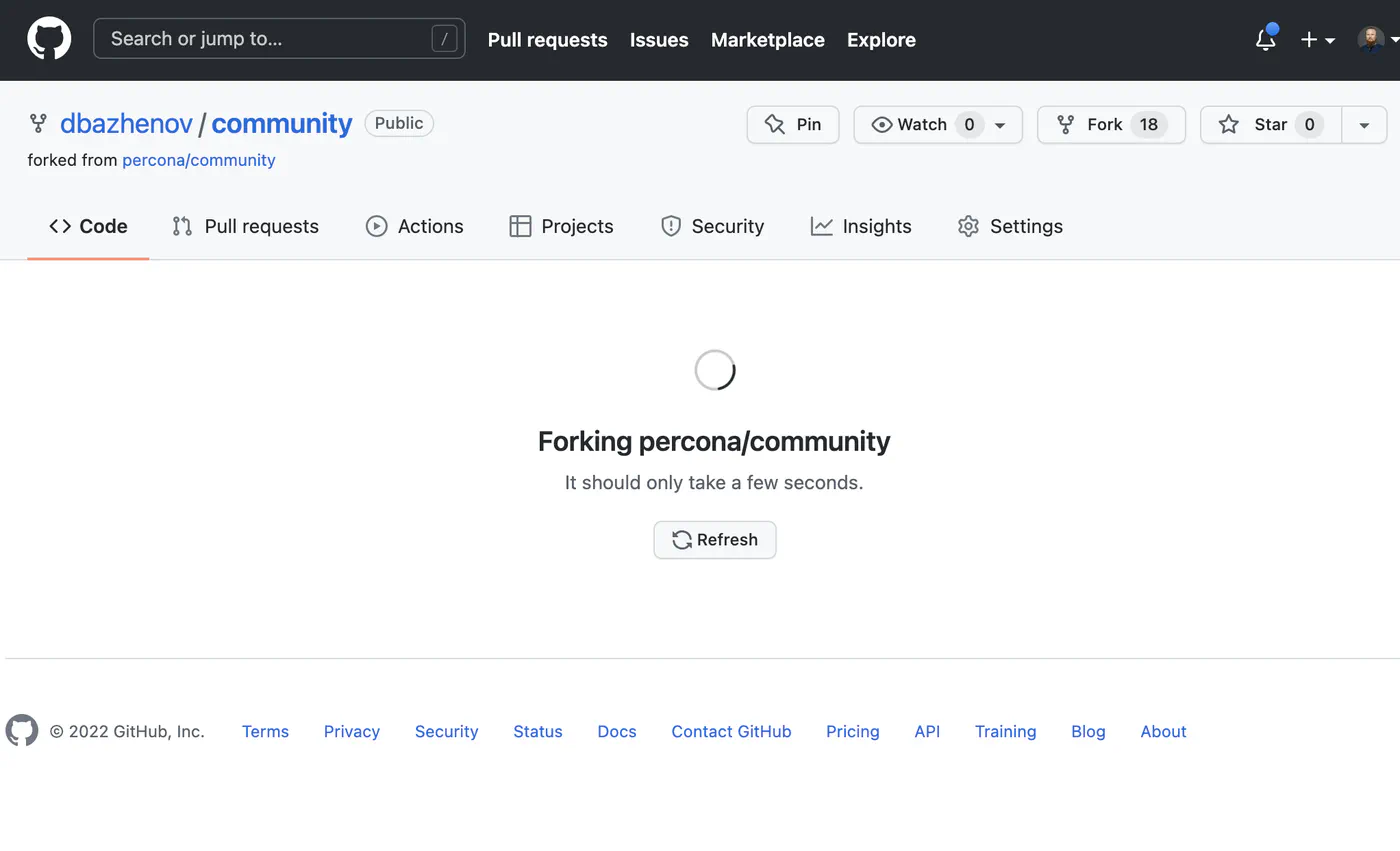Open the Terms footer link

pos(265,732)
